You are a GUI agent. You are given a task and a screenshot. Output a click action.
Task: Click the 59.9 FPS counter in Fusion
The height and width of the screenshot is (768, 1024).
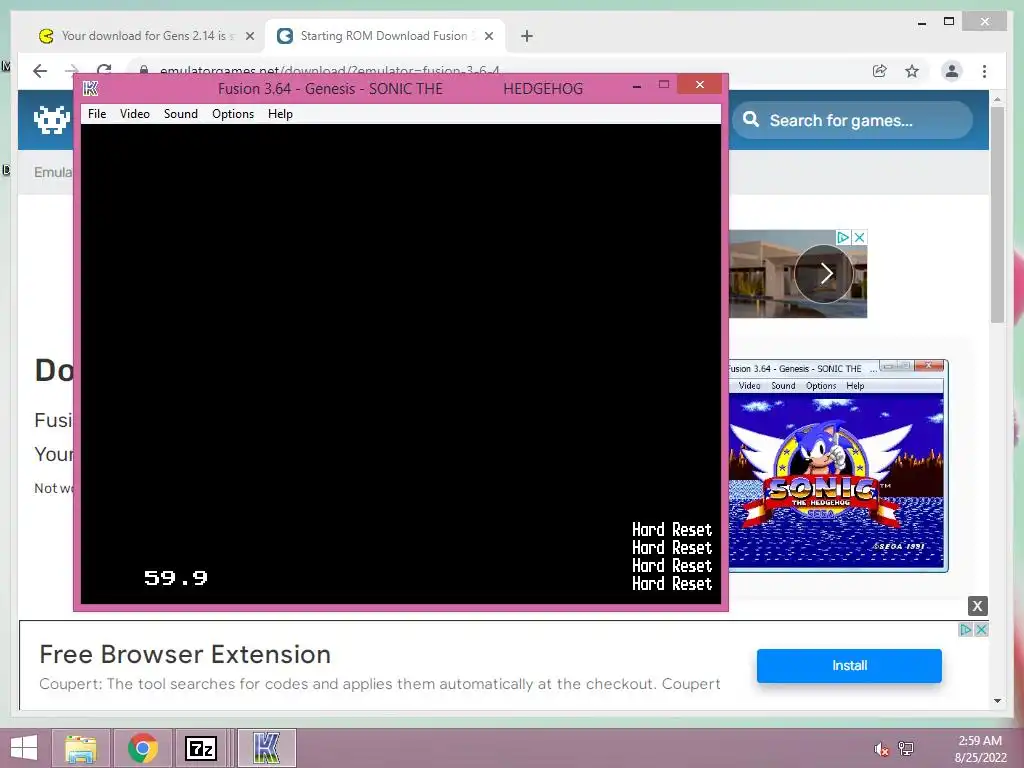[x=176, y=578]
